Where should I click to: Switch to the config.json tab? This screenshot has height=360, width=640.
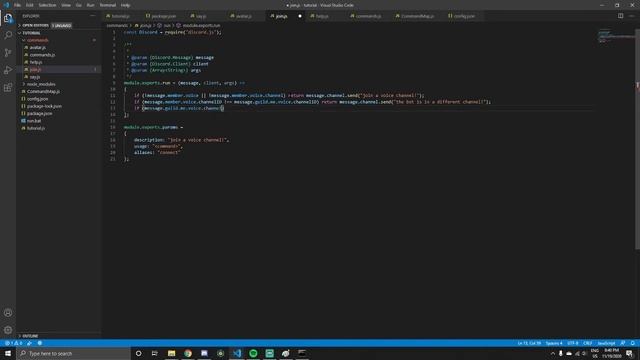click(464, 16)
